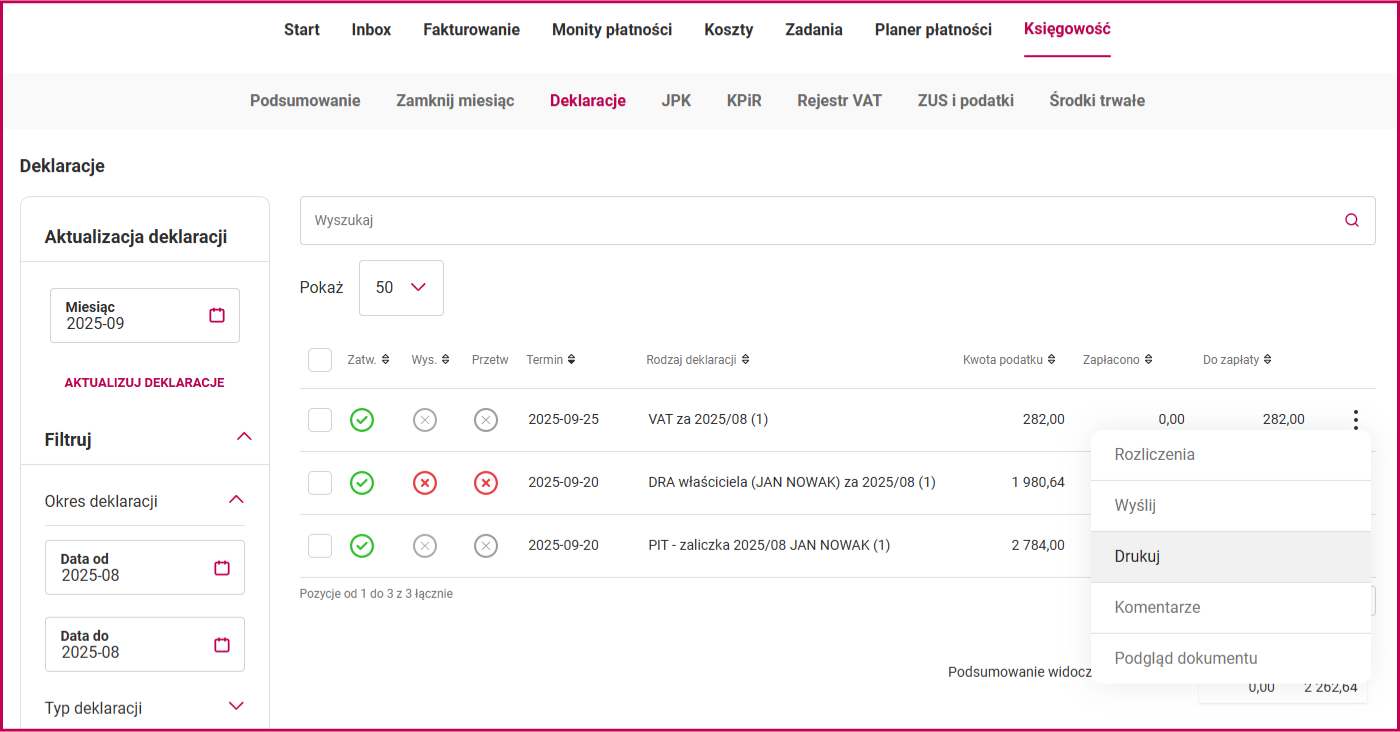Open the JPK subtab
Image resolution: width=1400 pixels, height=732 pixels.
[x=676, y=101]
